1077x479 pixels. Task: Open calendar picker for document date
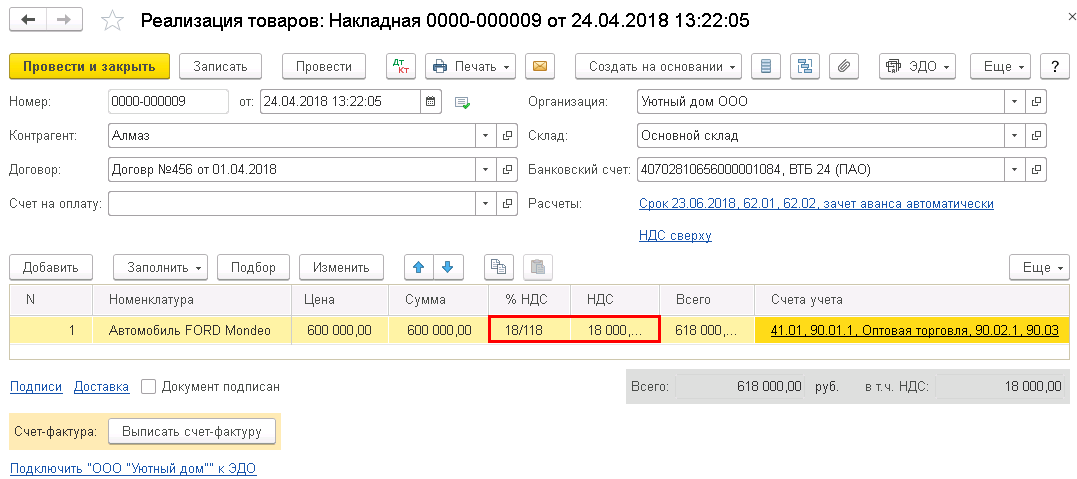(431, 102)
